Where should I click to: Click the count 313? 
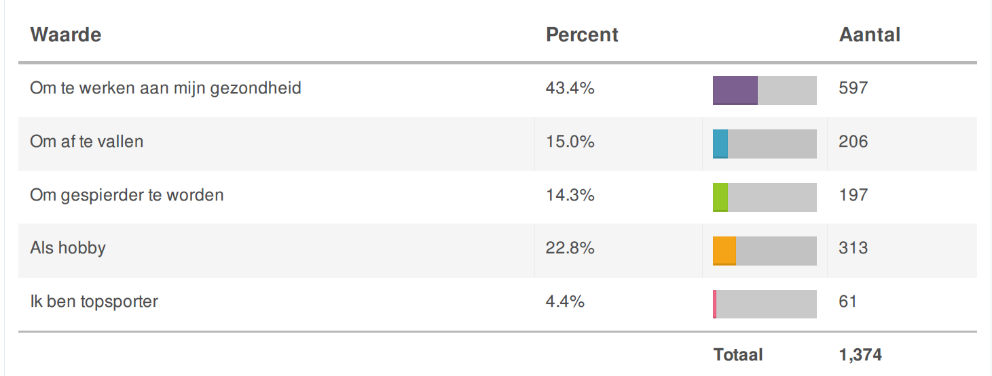pyautogui.click(x=853, y=248)
